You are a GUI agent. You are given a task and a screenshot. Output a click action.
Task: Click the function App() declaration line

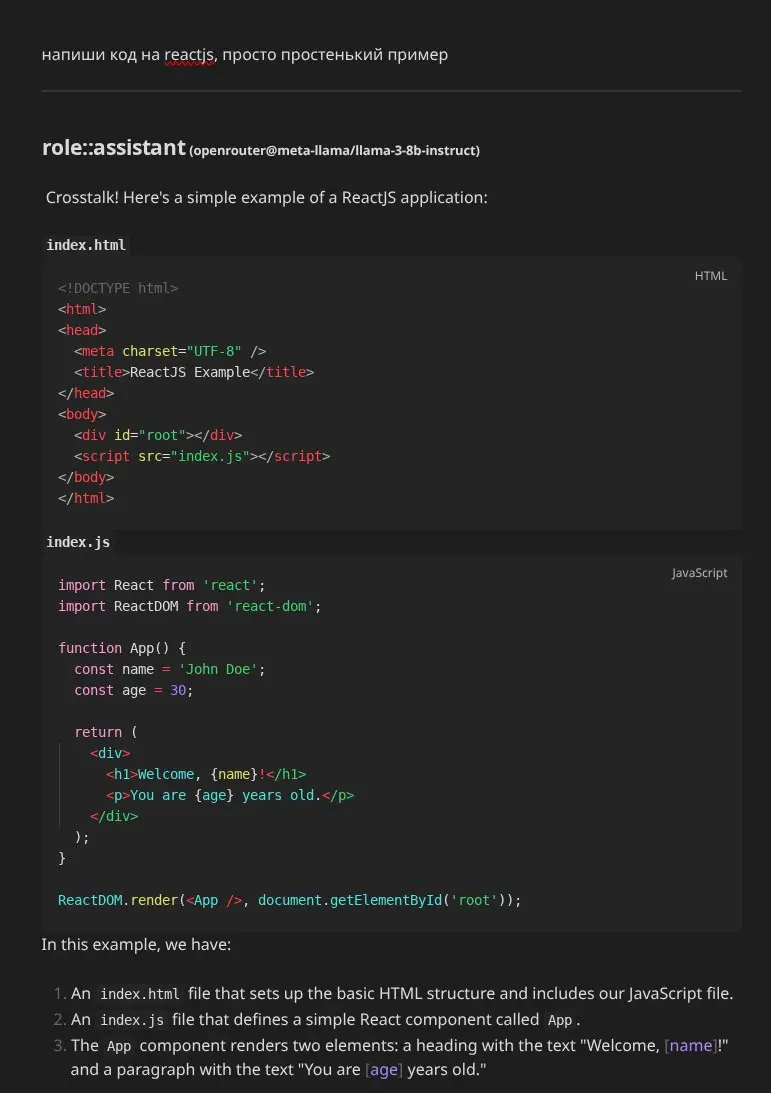tap(122, 648)
